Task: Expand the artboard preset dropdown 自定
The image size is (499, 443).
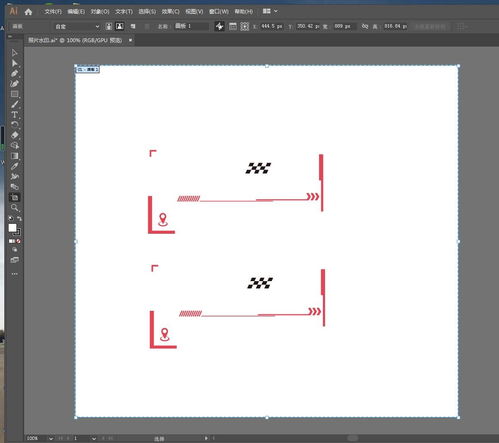Action: [77, 26]
